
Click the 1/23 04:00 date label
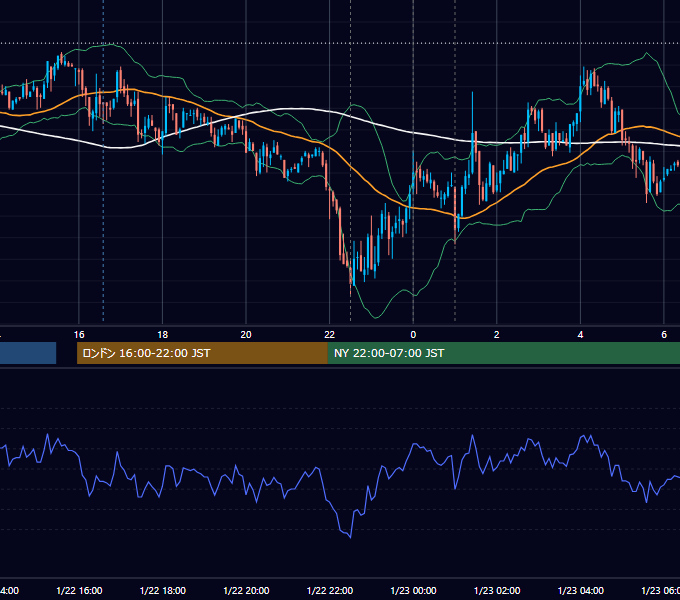click(x=581, y=590)
